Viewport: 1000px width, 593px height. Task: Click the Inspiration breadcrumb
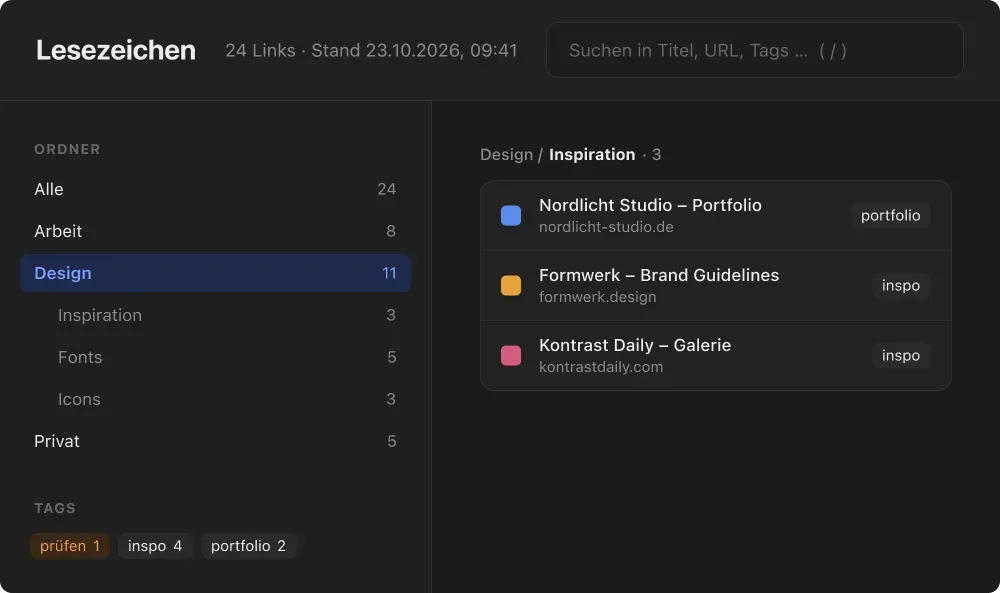[592, 155]
